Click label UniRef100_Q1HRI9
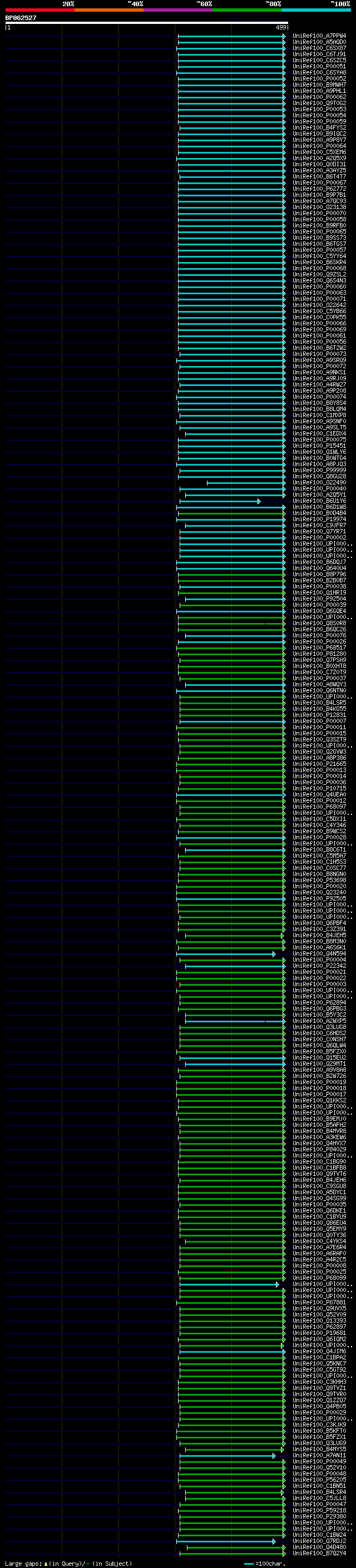 coord(319,593)
